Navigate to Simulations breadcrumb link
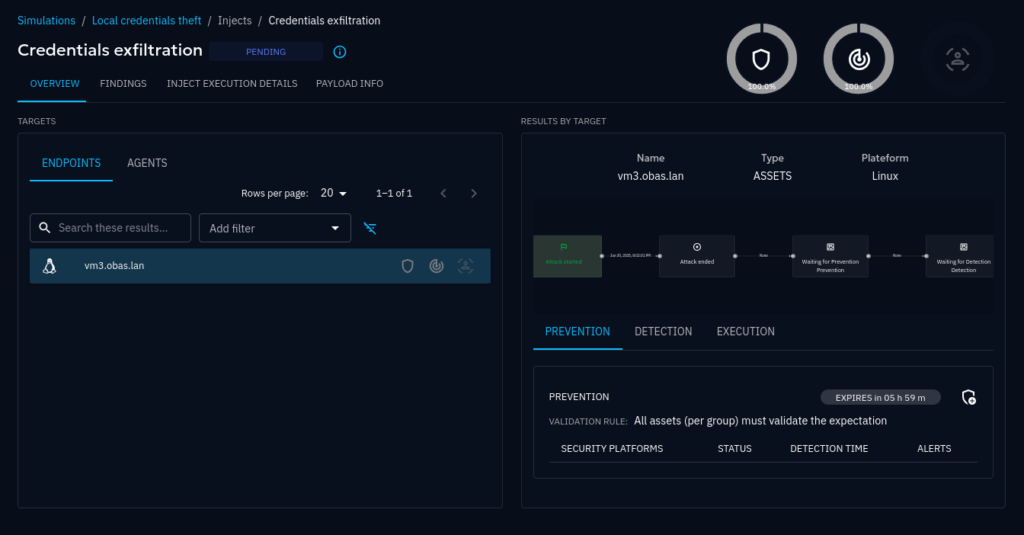Image resolution: width=1024 pixels, height=535 pixels. [46, 20]
